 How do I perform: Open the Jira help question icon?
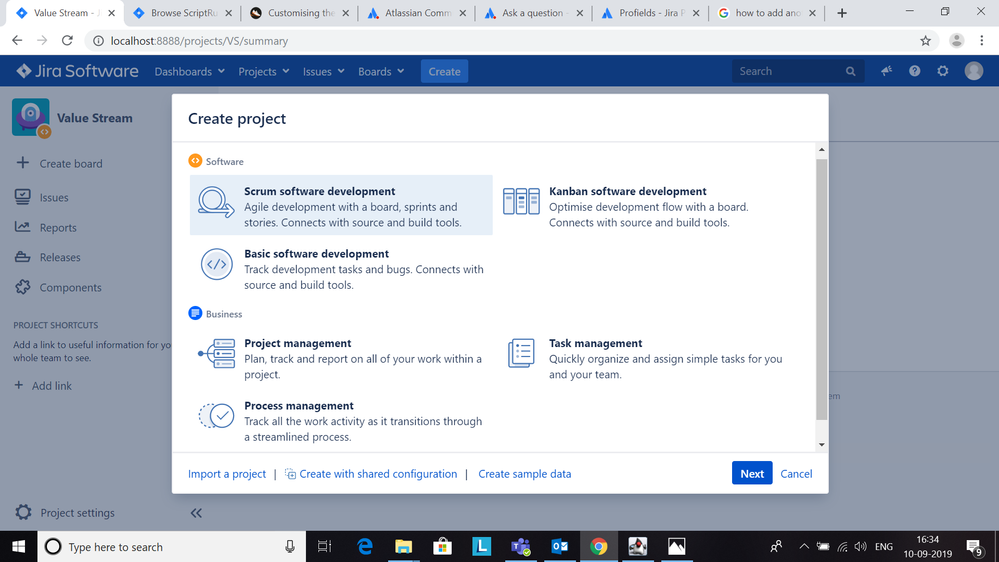[x=914, y=71]
